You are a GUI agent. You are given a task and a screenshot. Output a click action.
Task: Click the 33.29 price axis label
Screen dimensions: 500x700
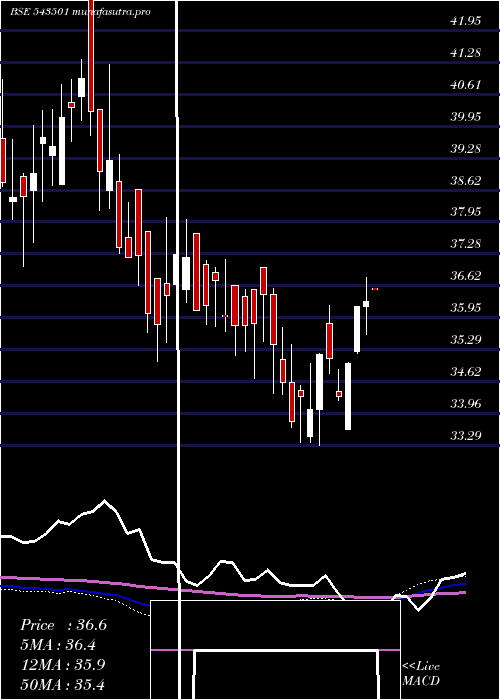click(x=466, y=435)
